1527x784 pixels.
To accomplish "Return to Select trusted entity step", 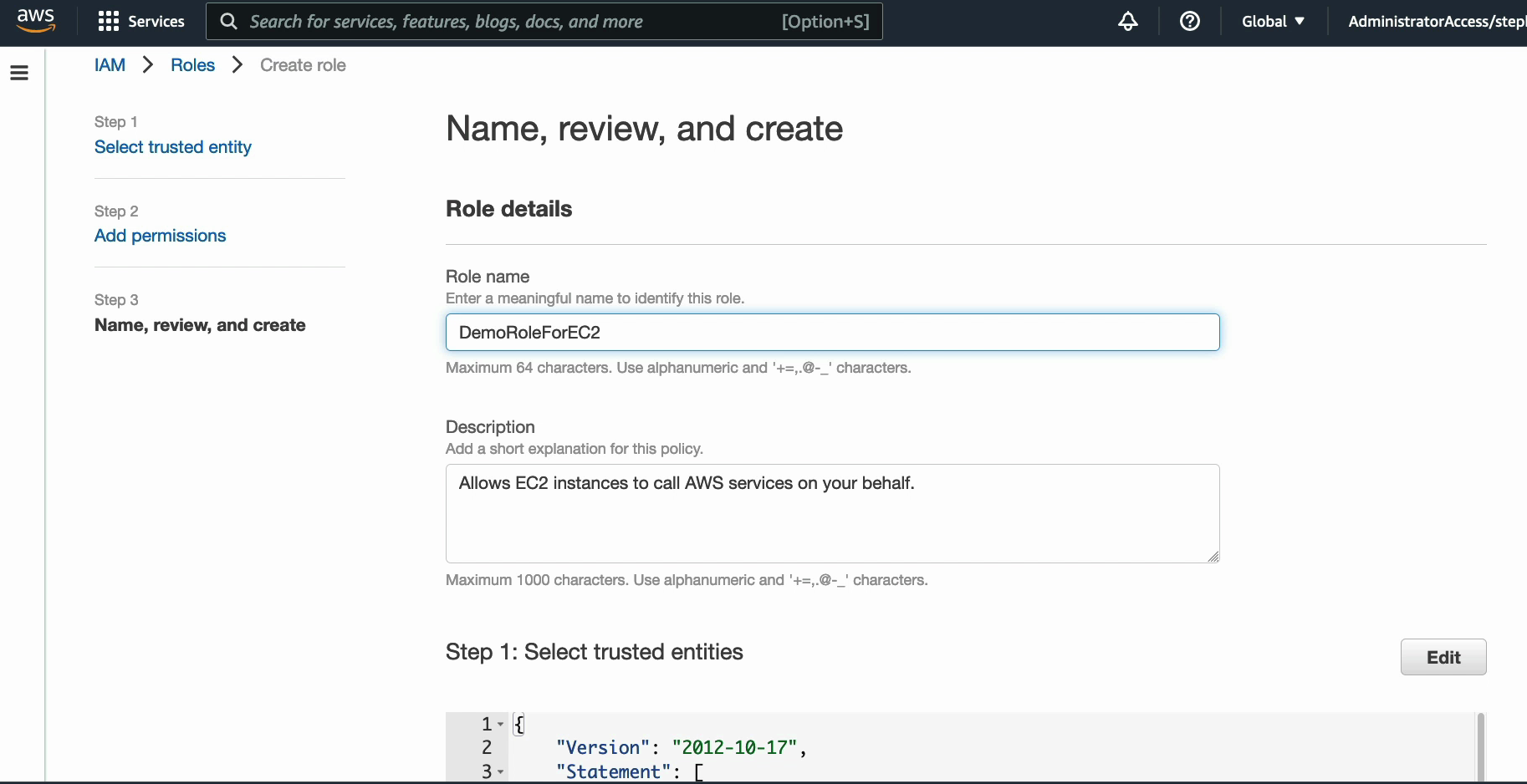I will coord(173,147).
